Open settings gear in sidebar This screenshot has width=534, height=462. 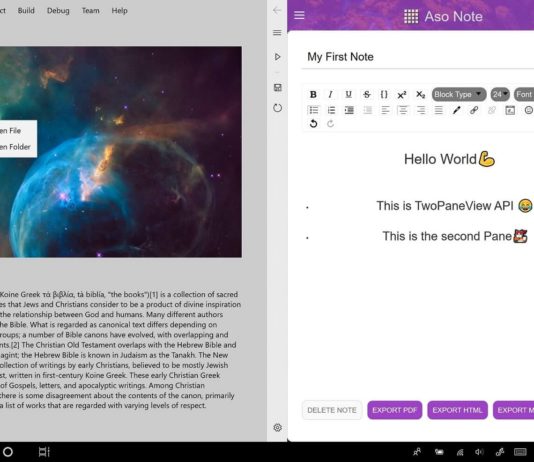(278, 427)
